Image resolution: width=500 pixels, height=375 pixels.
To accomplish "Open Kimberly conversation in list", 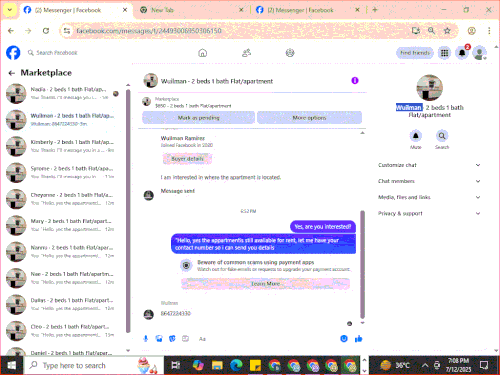I will 63,146.
